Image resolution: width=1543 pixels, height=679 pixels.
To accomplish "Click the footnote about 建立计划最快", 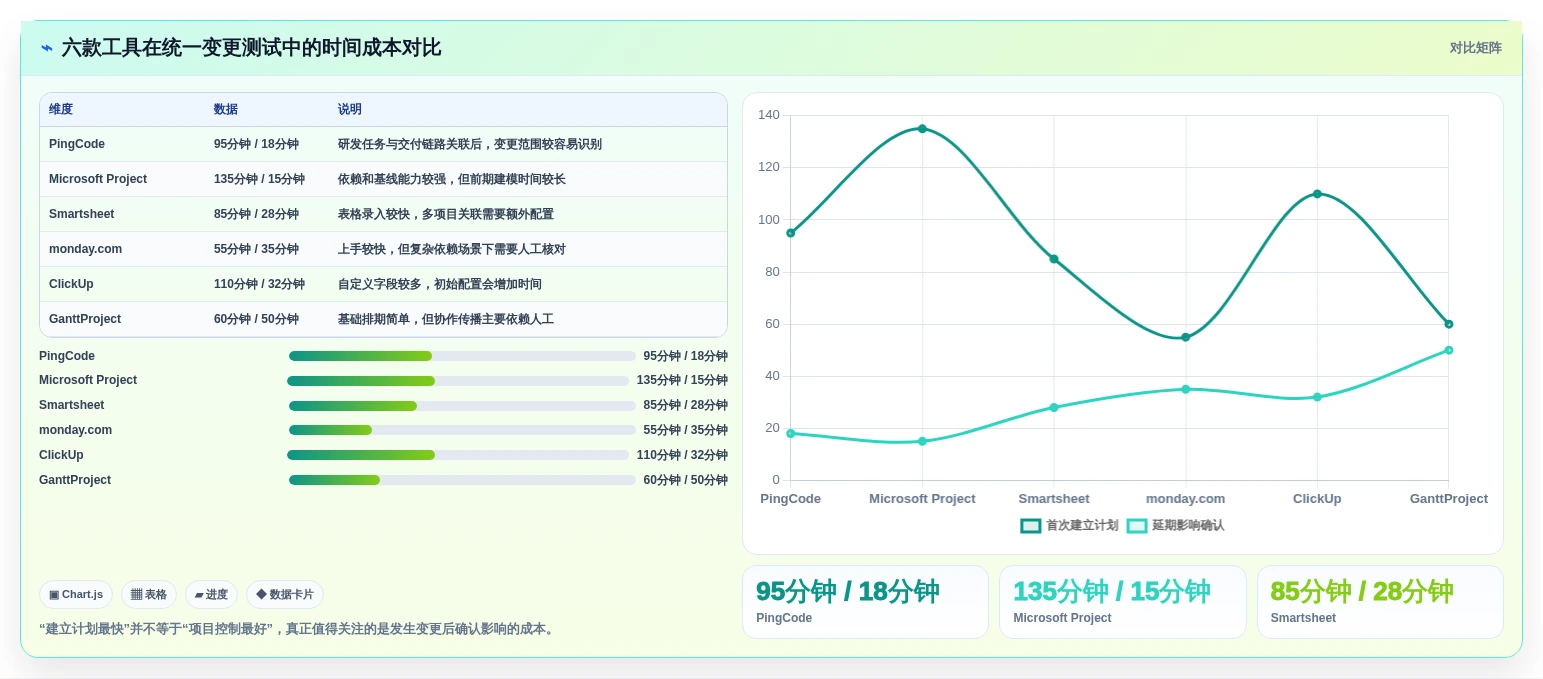I will (298, 629).
